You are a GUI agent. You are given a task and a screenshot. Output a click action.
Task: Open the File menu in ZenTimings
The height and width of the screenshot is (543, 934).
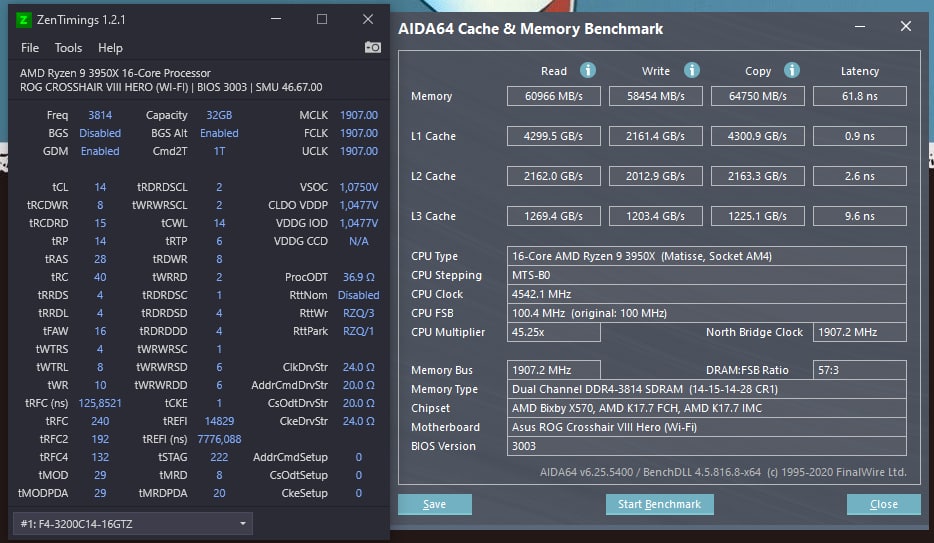pyautogui.click(x=30, y=48)
